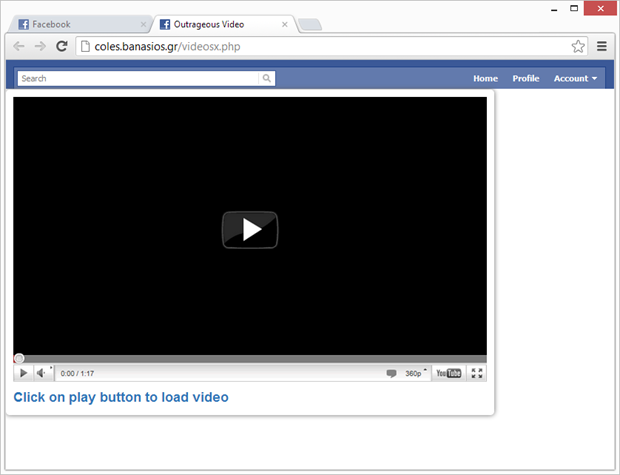The image size is (620, 475).
Task: Close the Outrageous Video tab
Action: pos(285,25)
